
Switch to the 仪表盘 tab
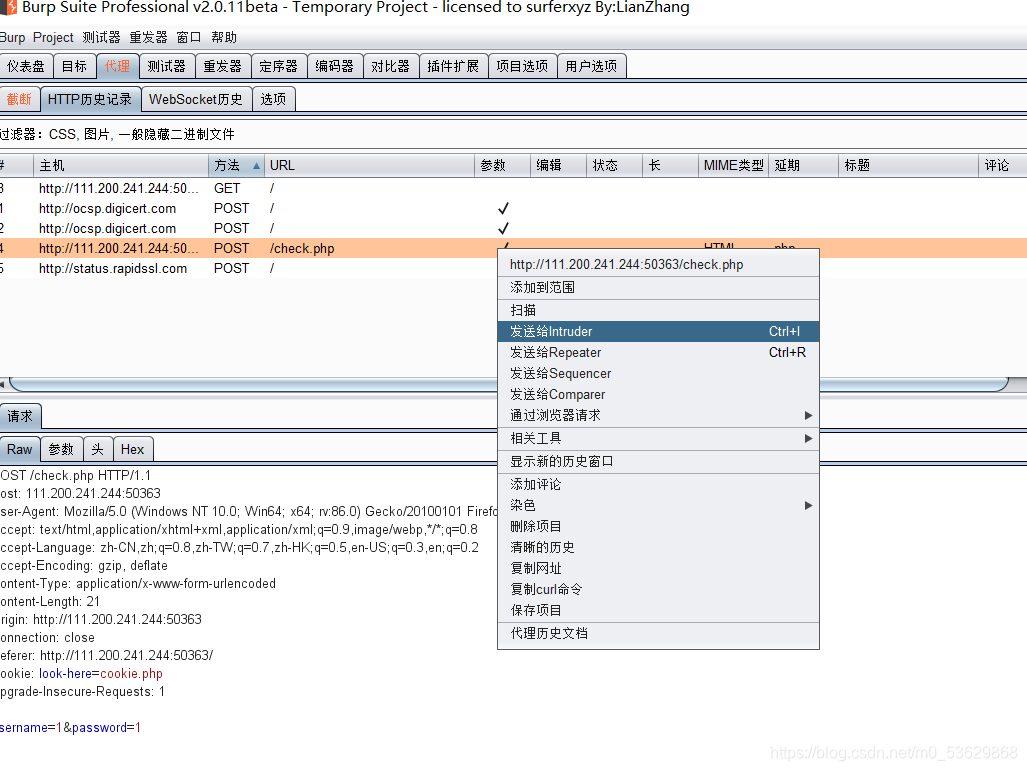[x=26, y=66]
